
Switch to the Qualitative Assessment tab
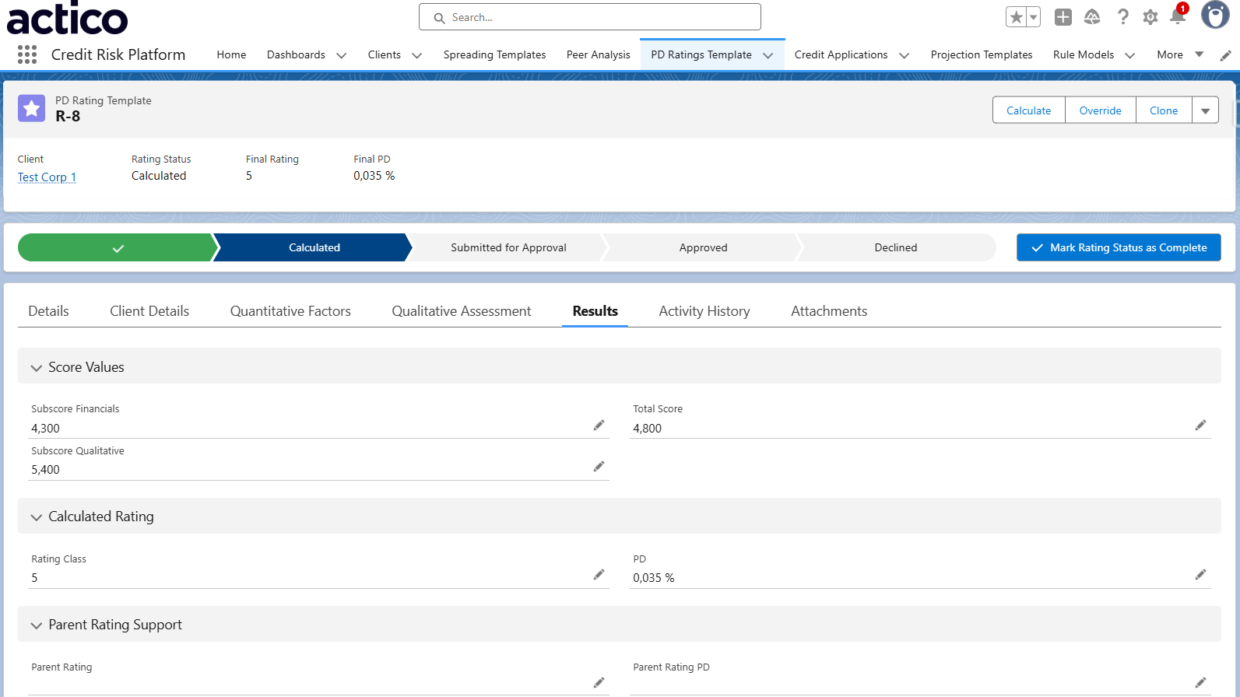click(x=461, y=311)
